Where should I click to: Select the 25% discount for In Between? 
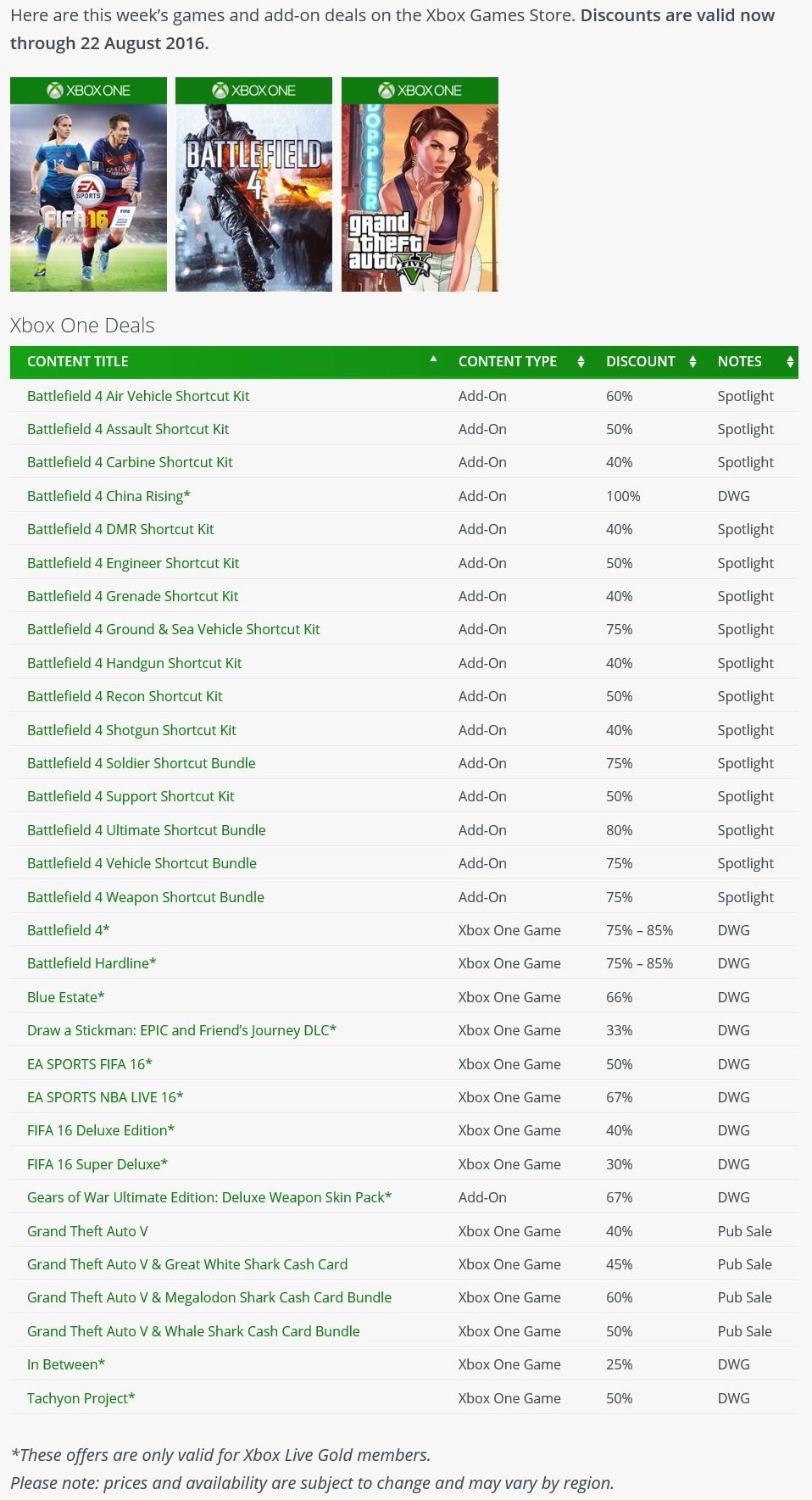pyautogui.click(x=620, y=1364)
